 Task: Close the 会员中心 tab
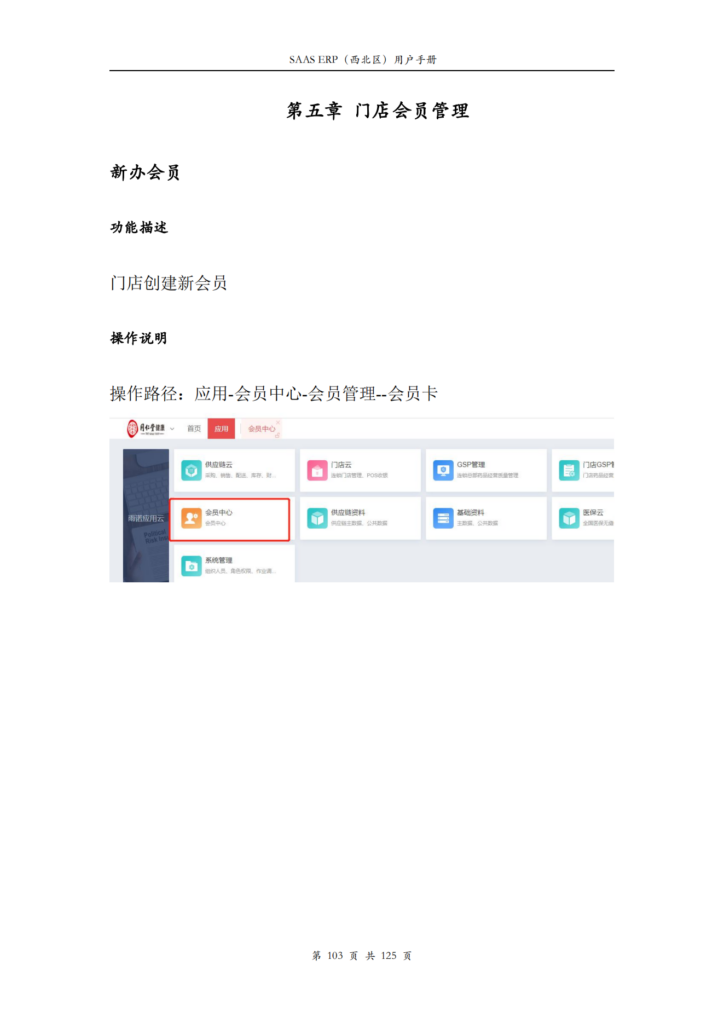[278, 423]
